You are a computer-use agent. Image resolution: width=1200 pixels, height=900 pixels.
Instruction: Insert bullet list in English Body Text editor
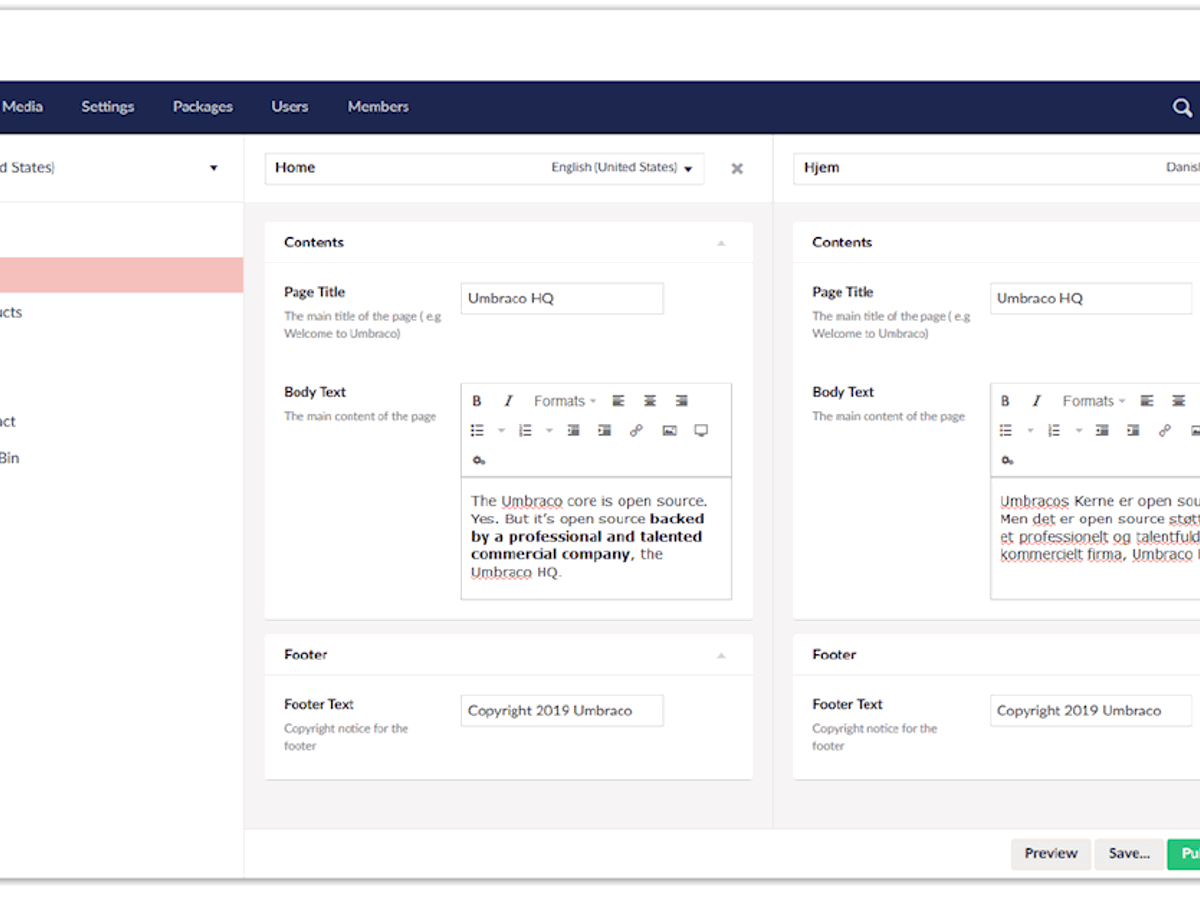coord(477,431)
